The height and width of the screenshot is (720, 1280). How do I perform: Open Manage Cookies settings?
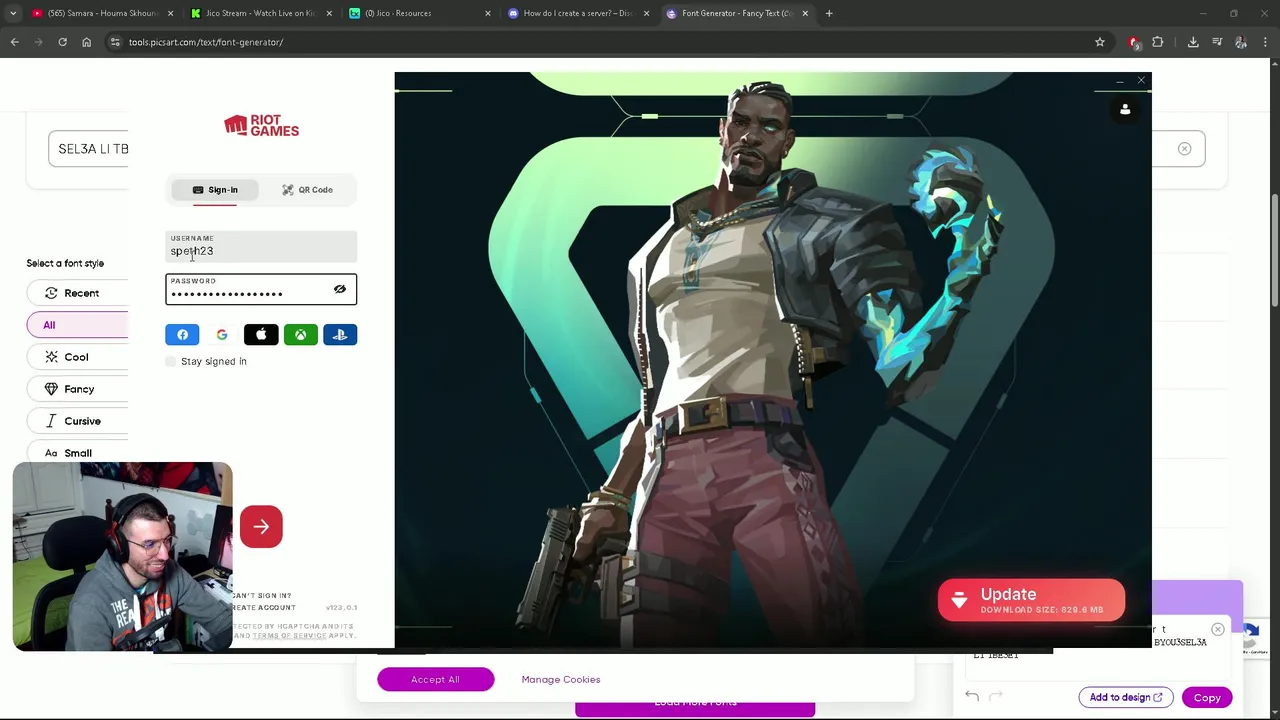click(x=561, y=679)
